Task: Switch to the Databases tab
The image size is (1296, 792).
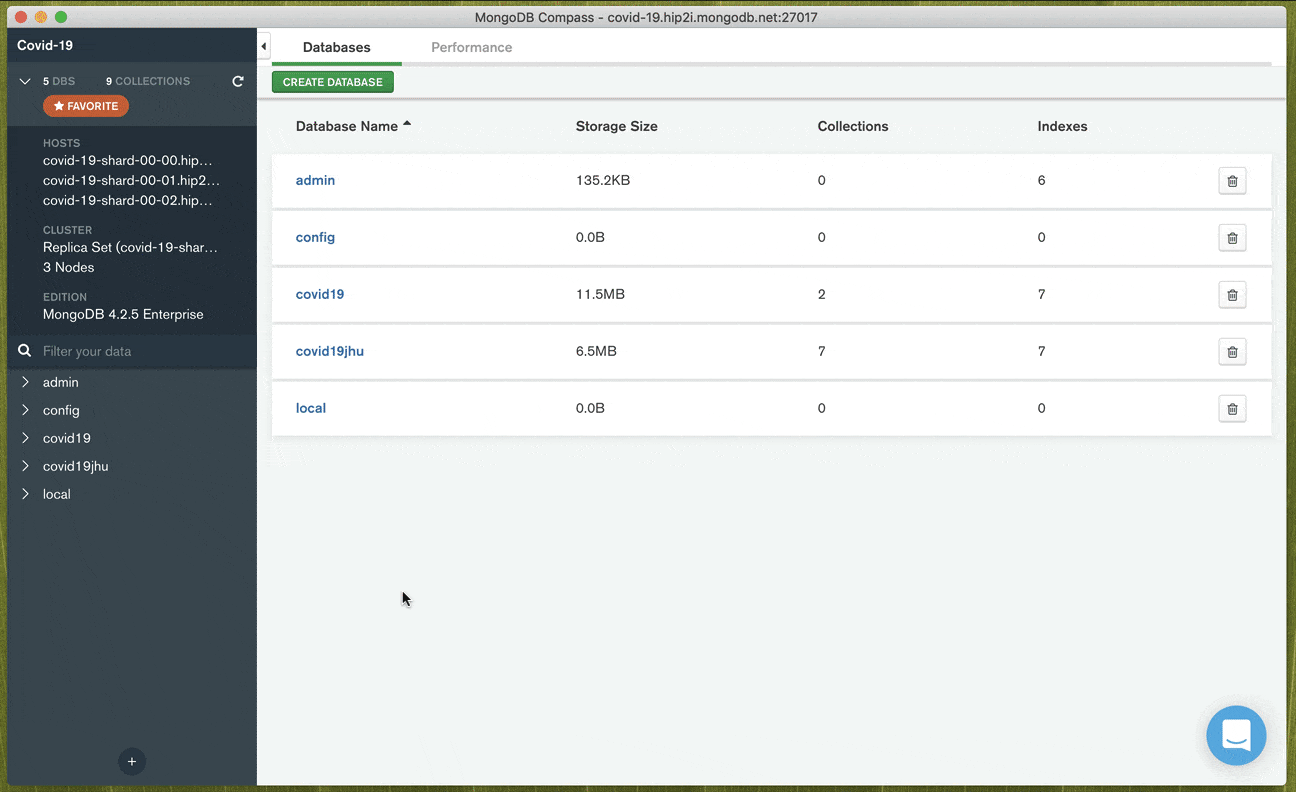Action: [337, 47]
